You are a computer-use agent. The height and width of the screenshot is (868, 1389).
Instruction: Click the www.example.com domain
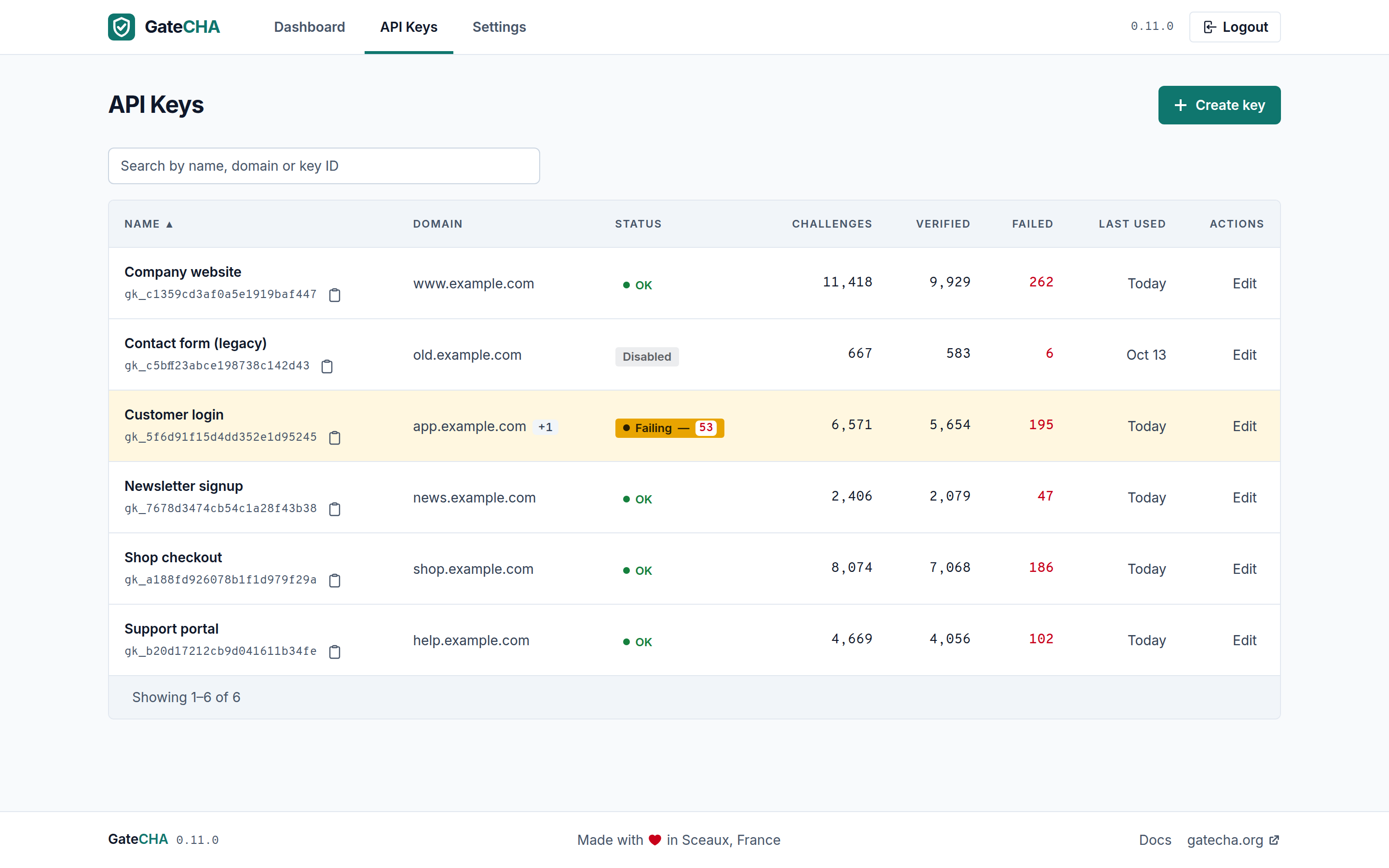[474, 284]
